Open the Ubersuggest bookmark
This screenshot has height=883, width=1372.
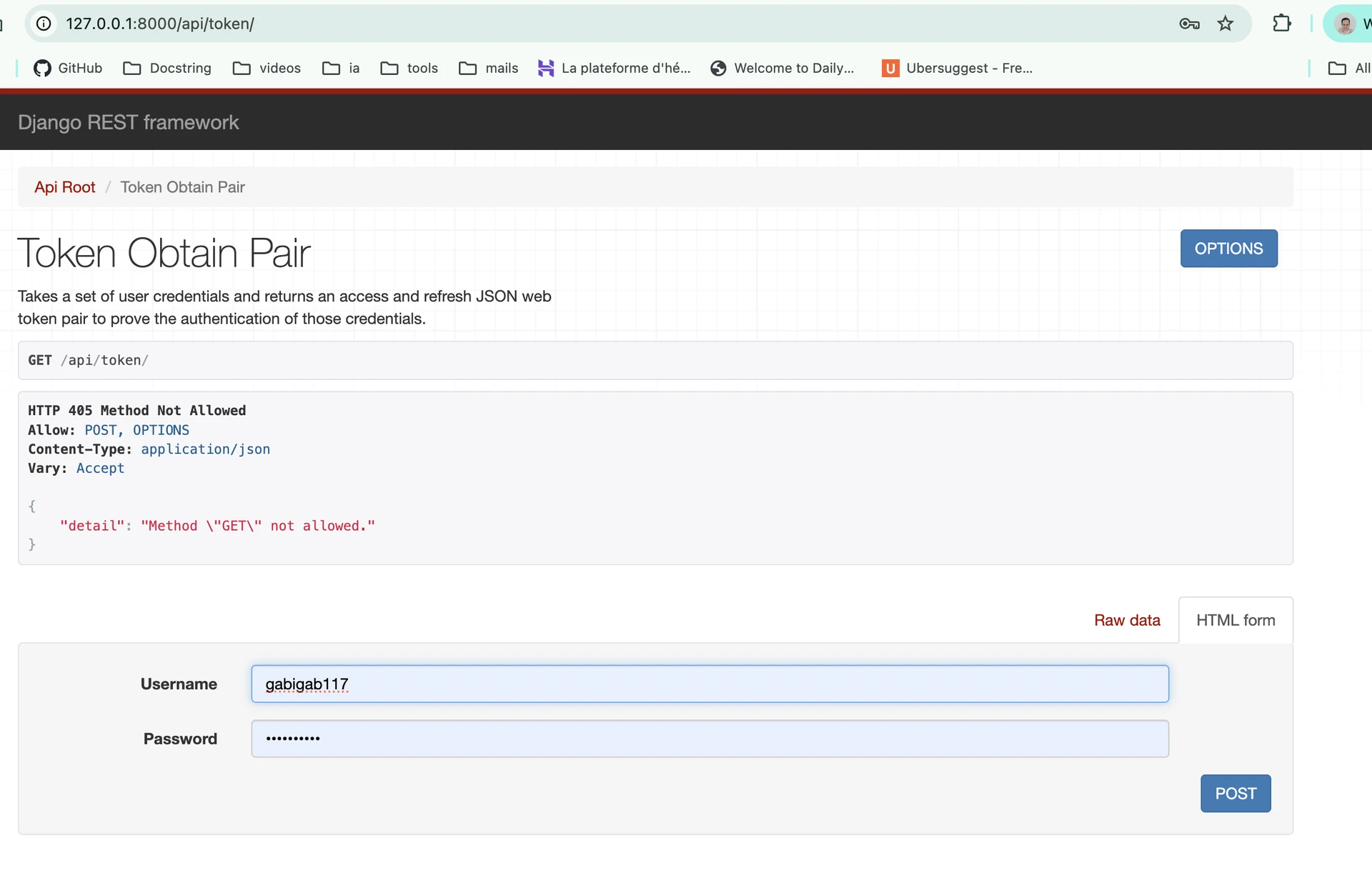957,68
